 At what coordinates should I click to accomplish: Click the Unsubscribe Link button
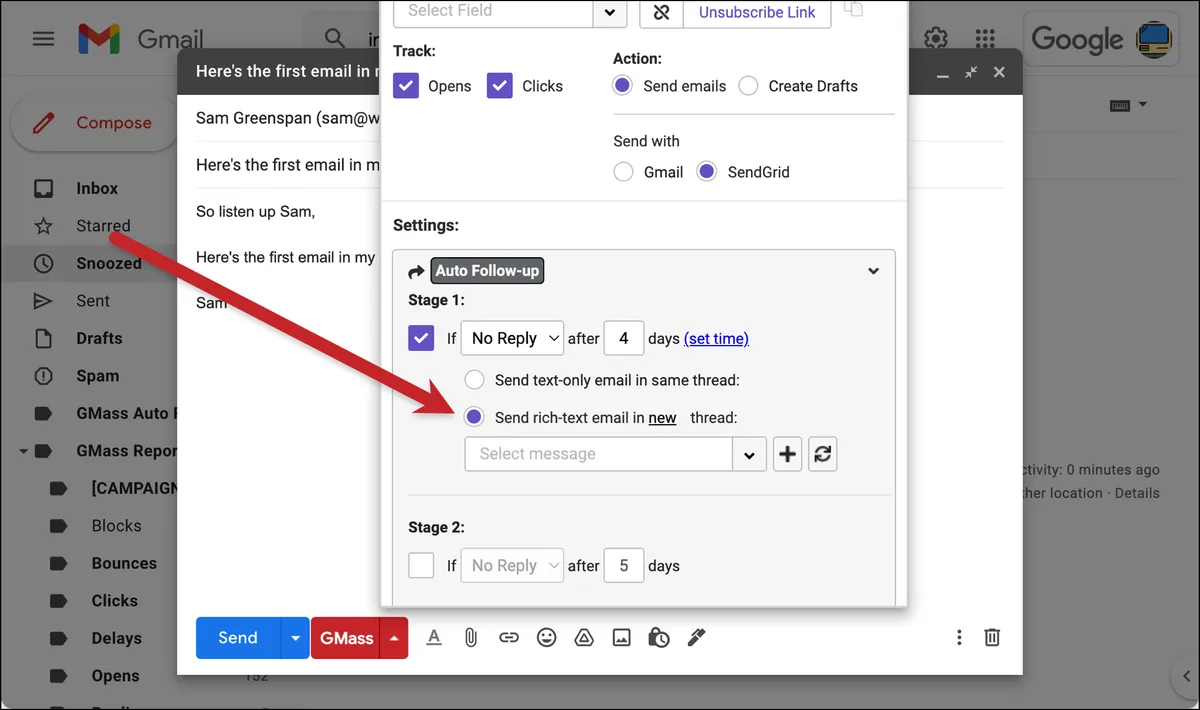[757, 12]
